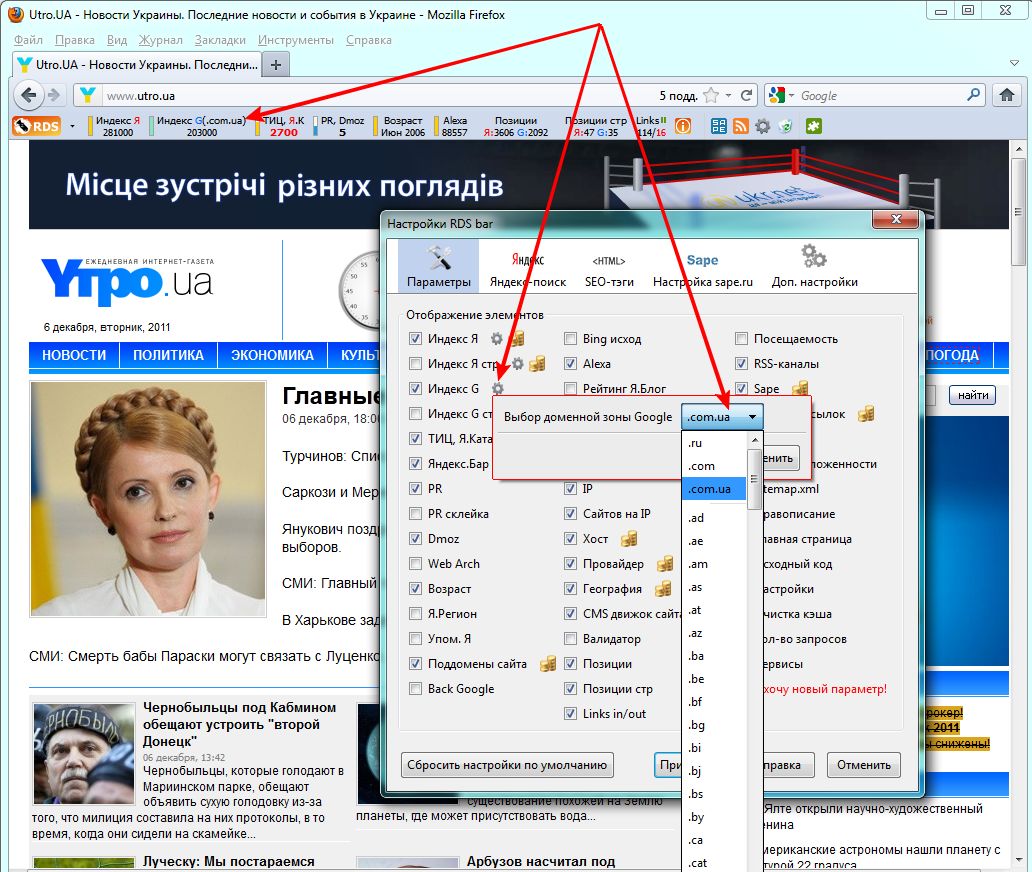The width and height of the screenshot is (1032, 872).
Task: Click Сбросить настройки по умолчанию button
Action: pos(507,765)
